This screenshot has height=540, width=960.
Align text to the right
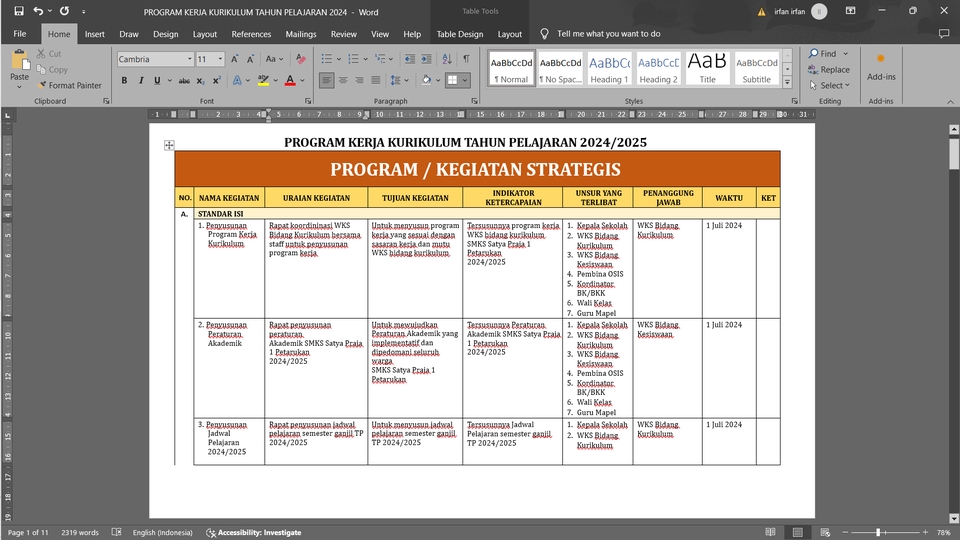click(359, 80)
